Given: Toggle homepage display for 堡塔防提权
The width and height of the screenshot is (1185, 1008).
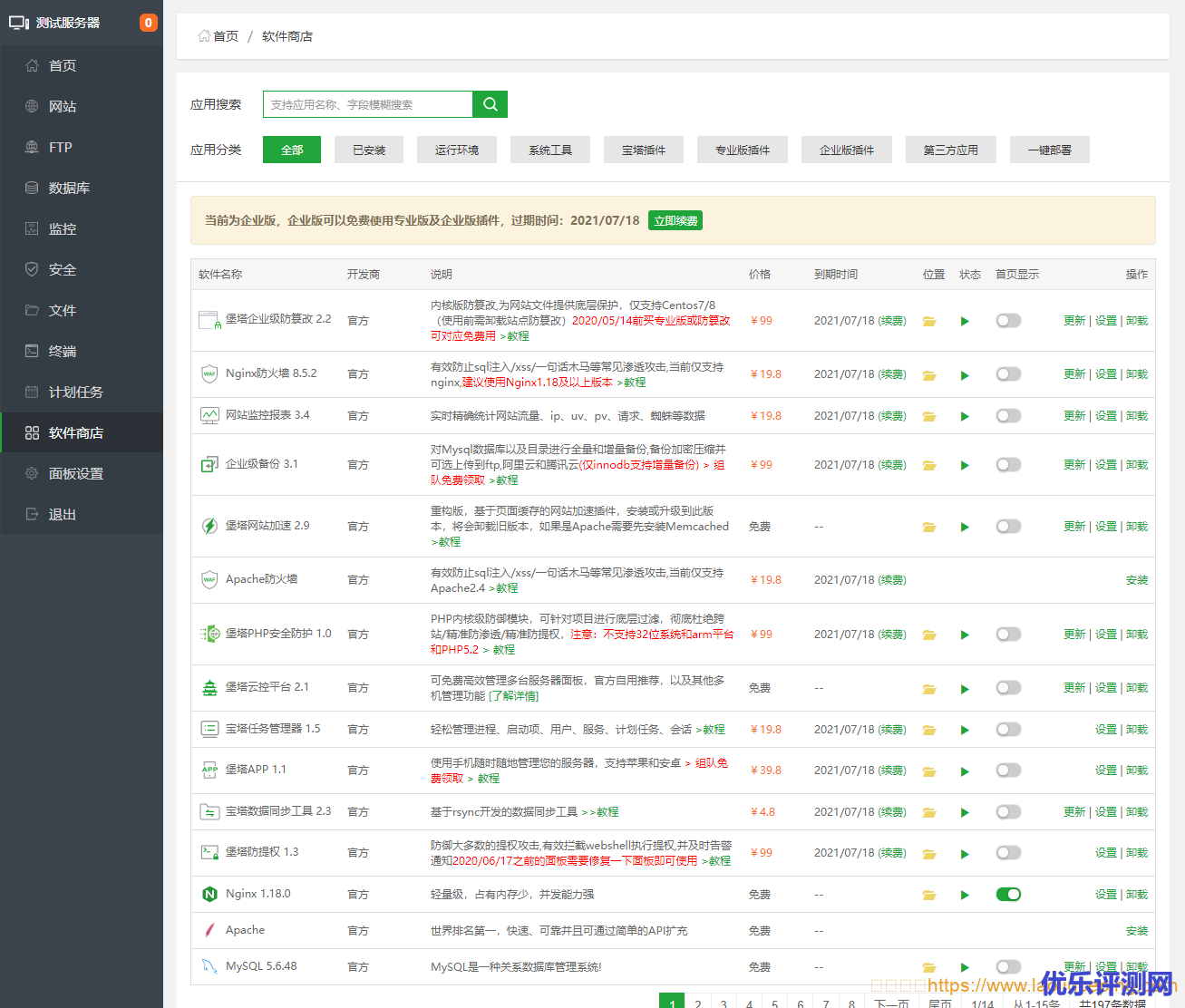Looking at the screenshot, I should pyautogui.click(x=1008, y=852).
